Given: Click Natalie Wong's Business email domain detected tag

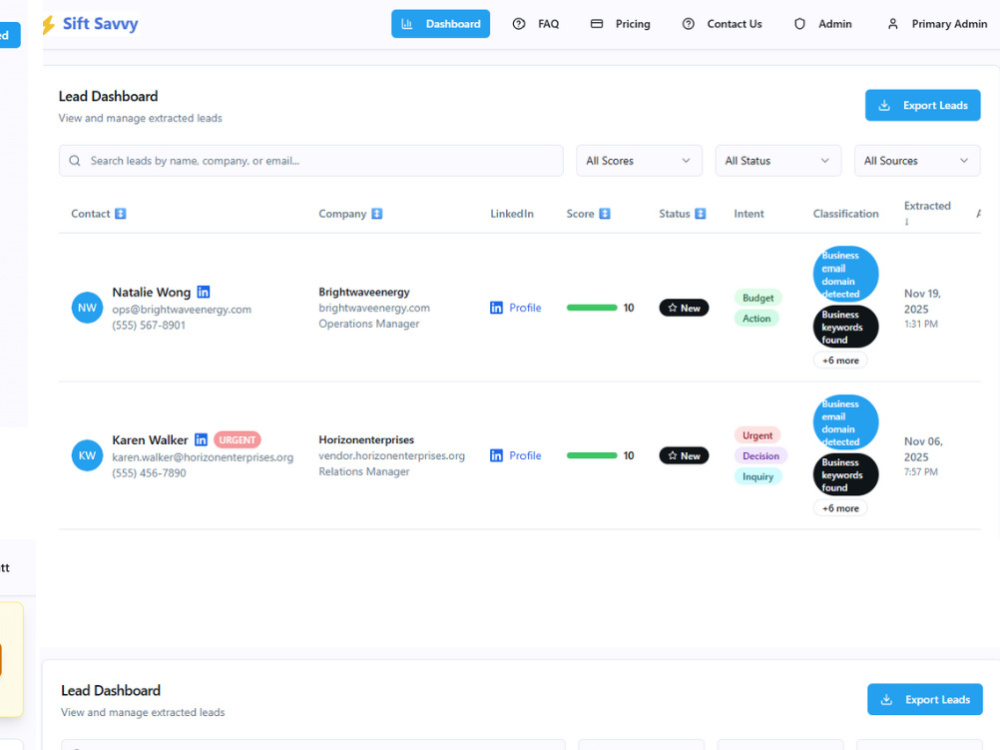Looking at the screenshot, I should [x=846, y=274].
